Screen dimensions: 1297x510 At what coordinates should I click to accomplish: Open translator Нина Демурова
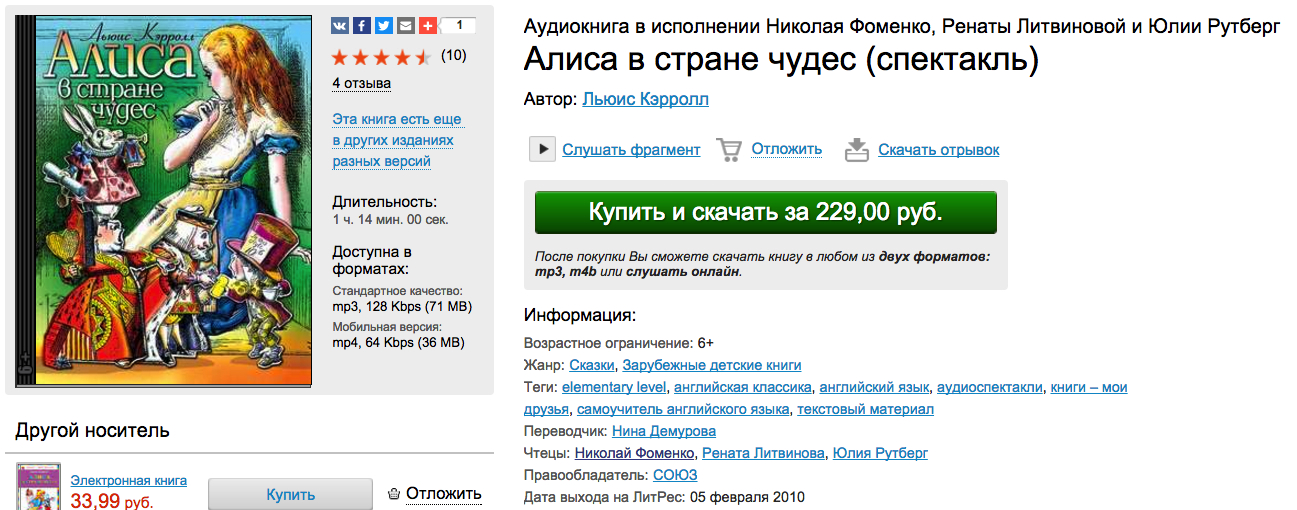pyautogui.click(x=664, y=431)
